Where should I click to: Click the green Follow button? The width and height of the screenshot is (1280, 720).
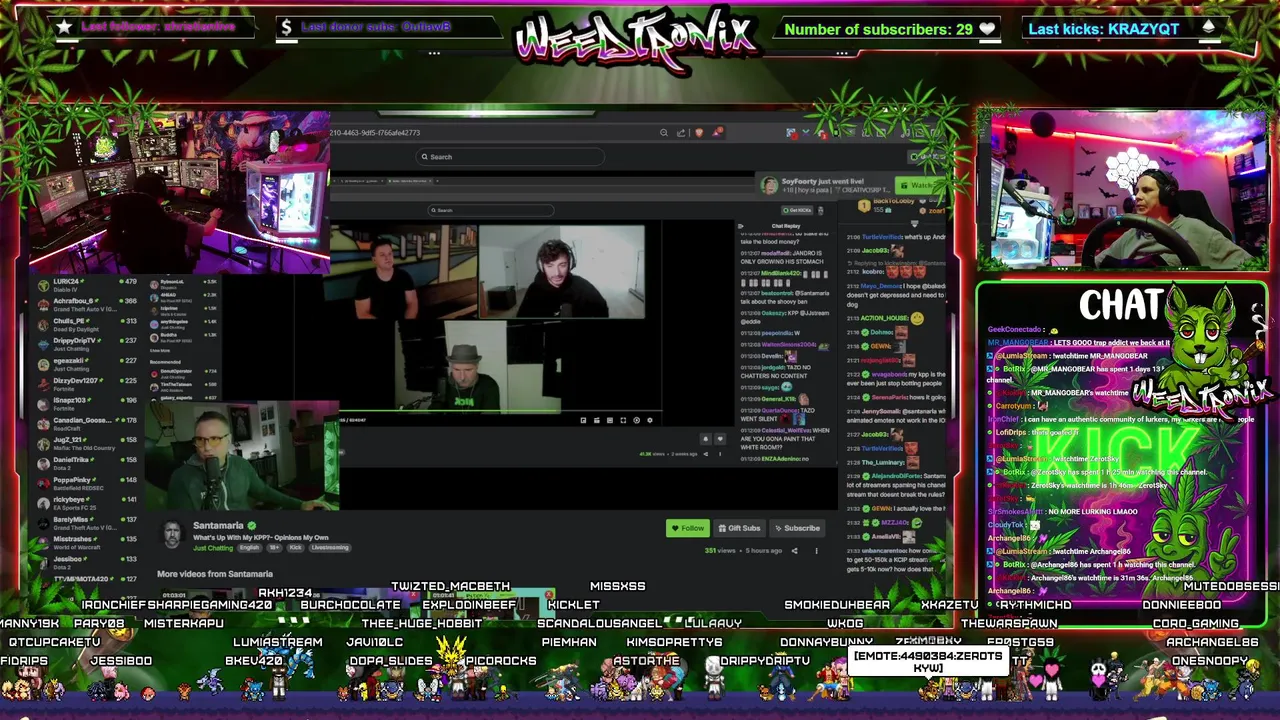[x=687, y=528]
